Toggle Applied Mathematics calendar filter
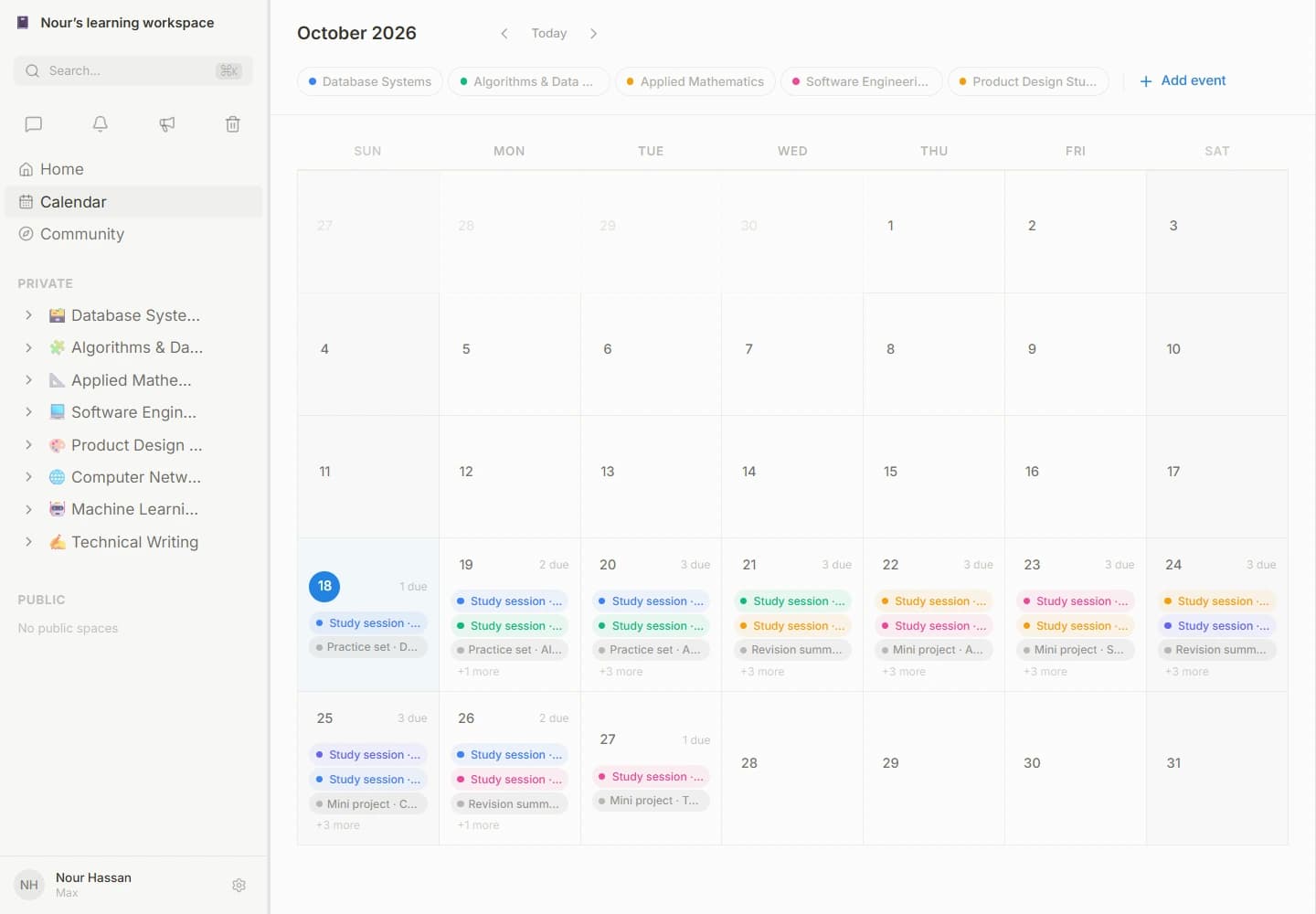This screenshot has width=1316, height=914. pyautogui.click(x=695, y=81)
